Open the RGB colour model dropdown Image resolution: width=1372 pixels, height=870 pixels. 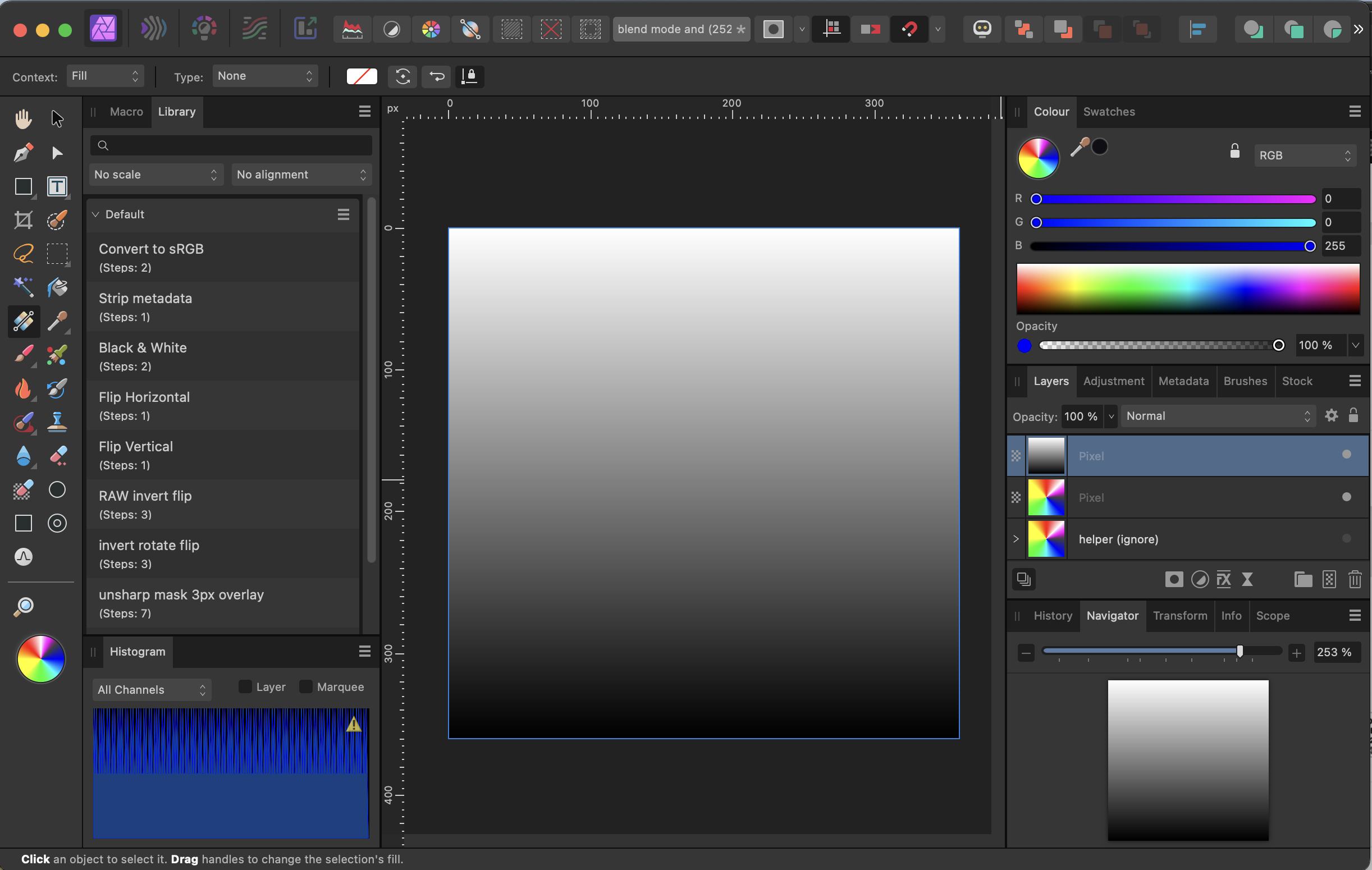(1304, 154)
